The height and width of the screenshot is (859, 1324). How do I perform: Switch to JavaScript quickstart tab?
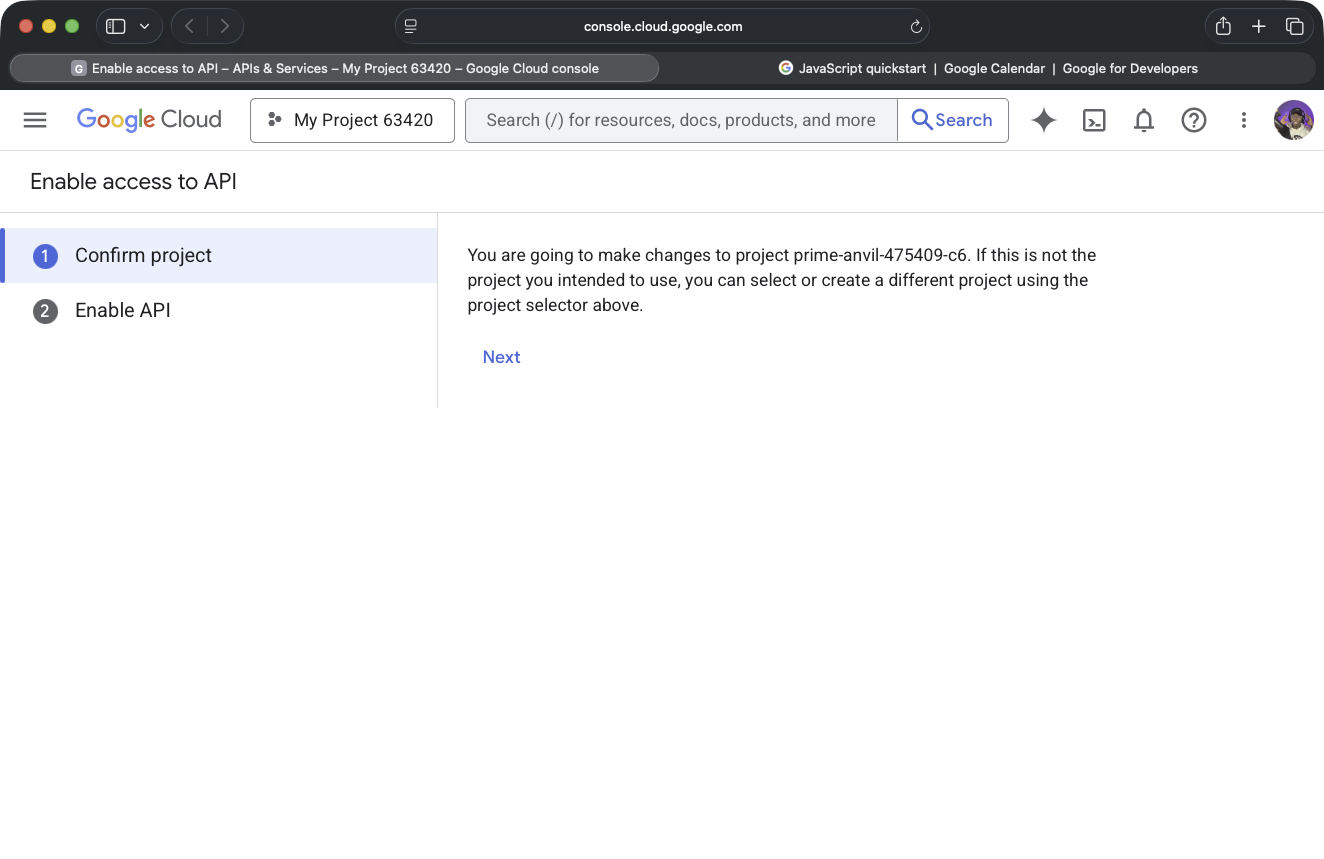(x=988, y=68)
